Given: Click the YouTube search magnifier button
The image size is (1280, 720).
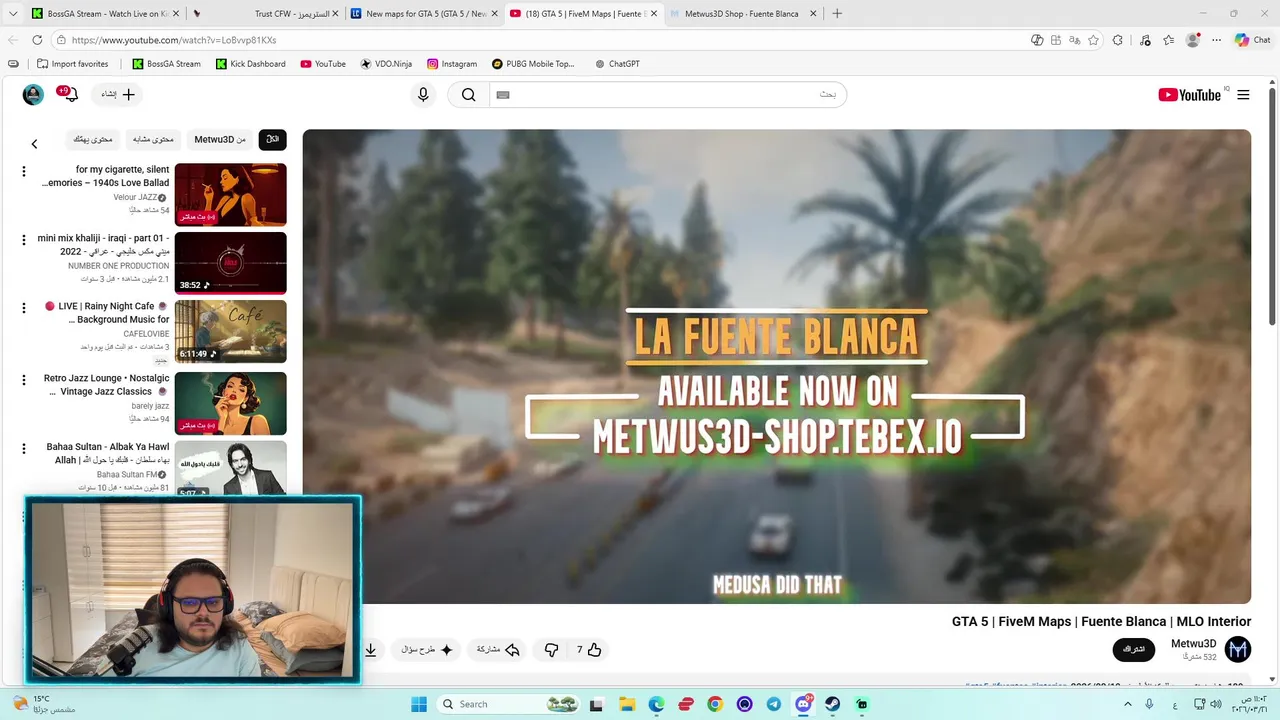Looking at the screenshot, I should pos(468,95).
